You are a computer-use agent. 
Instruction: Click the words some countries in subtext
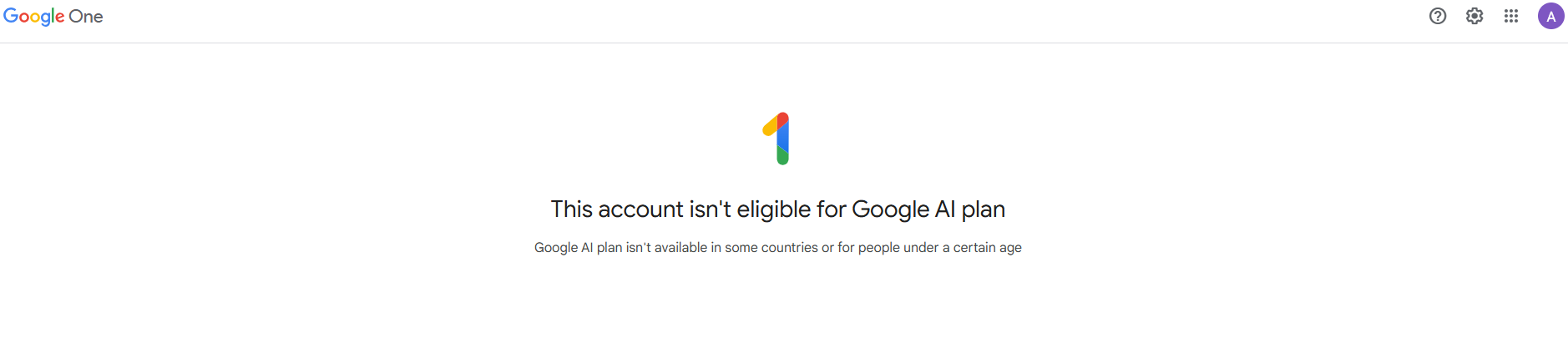[771, 248]
